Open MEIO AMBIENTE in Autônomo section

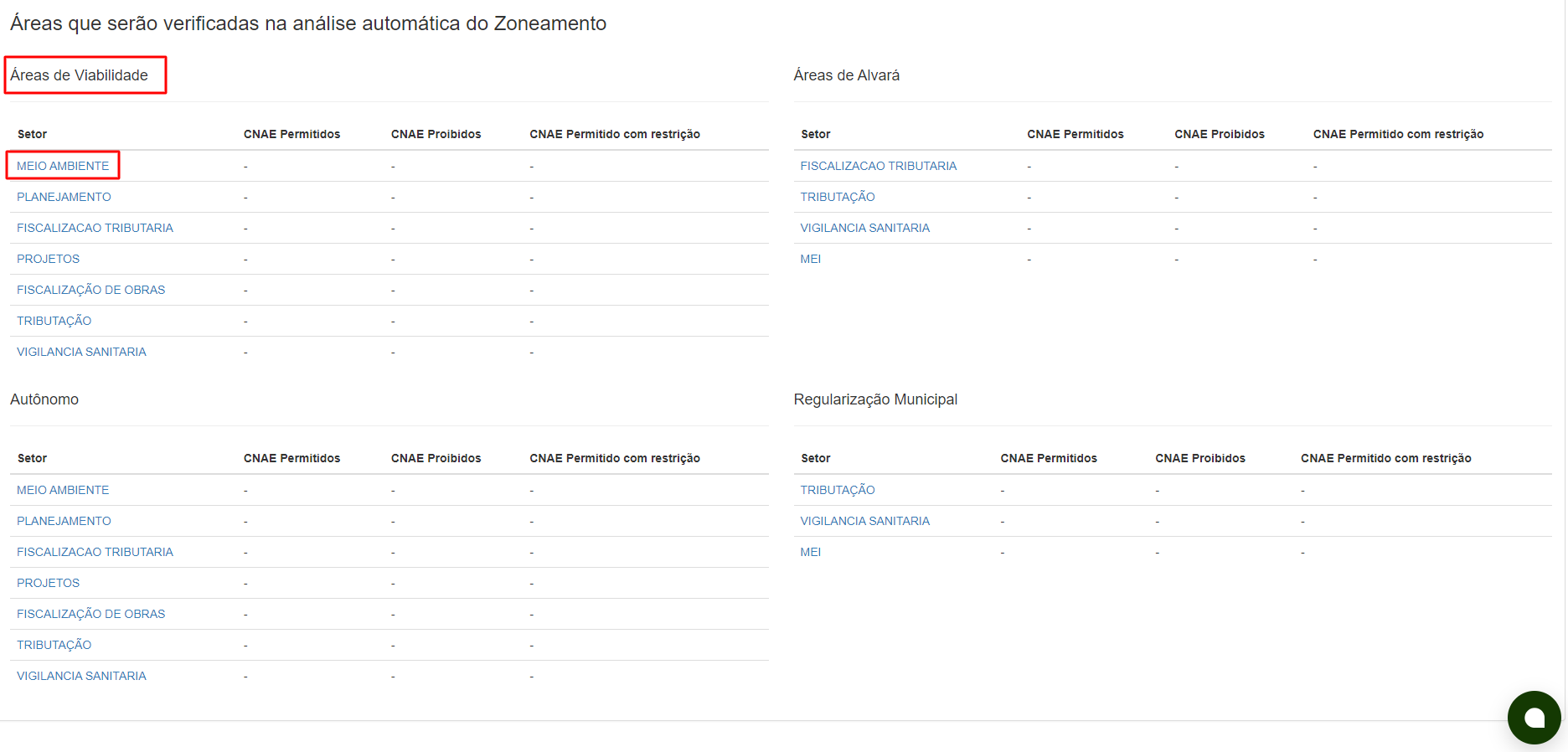click(63, 490)
